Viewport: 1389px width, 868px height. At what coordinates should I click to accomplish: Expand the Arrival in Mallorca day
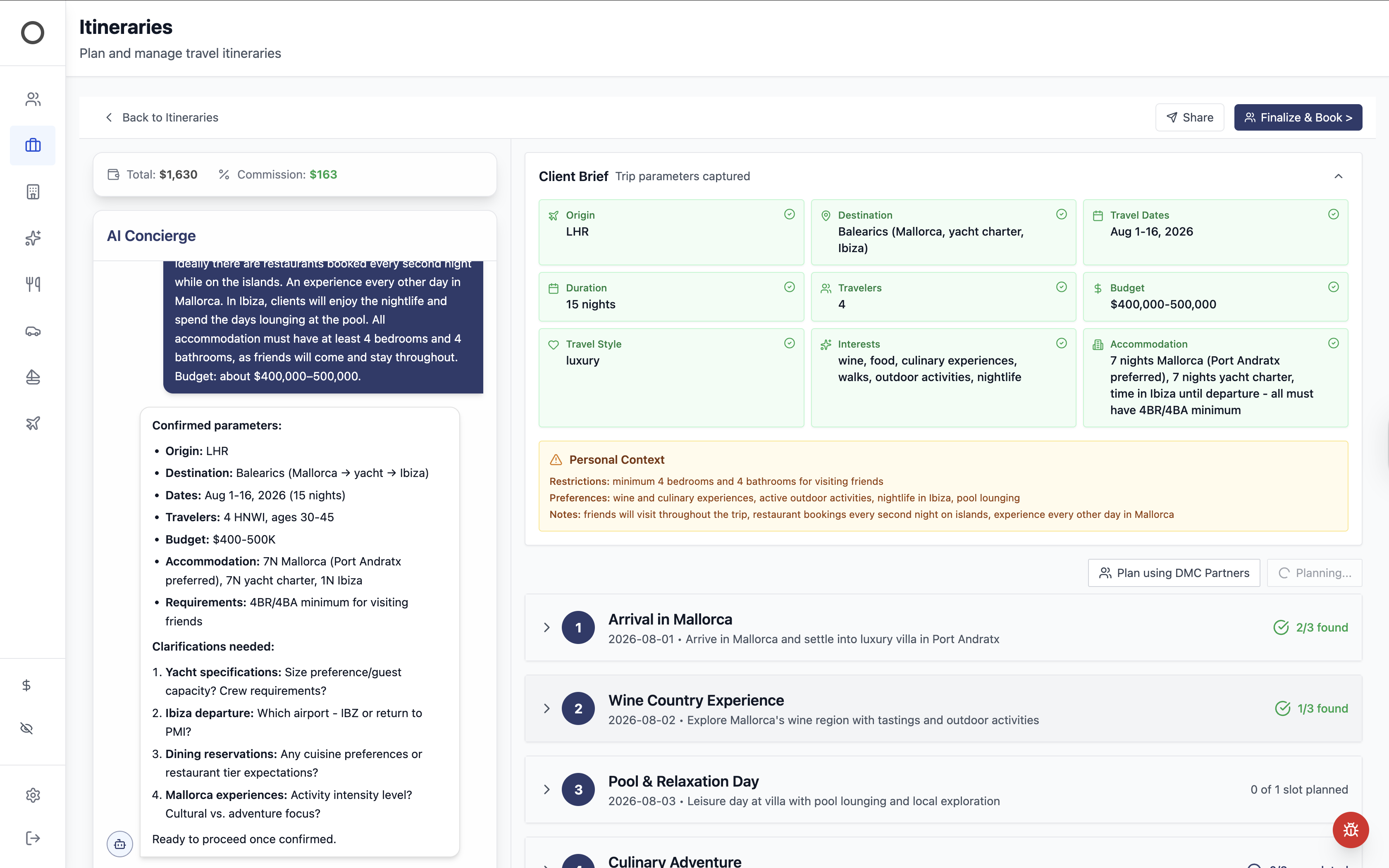coord(547,627)
